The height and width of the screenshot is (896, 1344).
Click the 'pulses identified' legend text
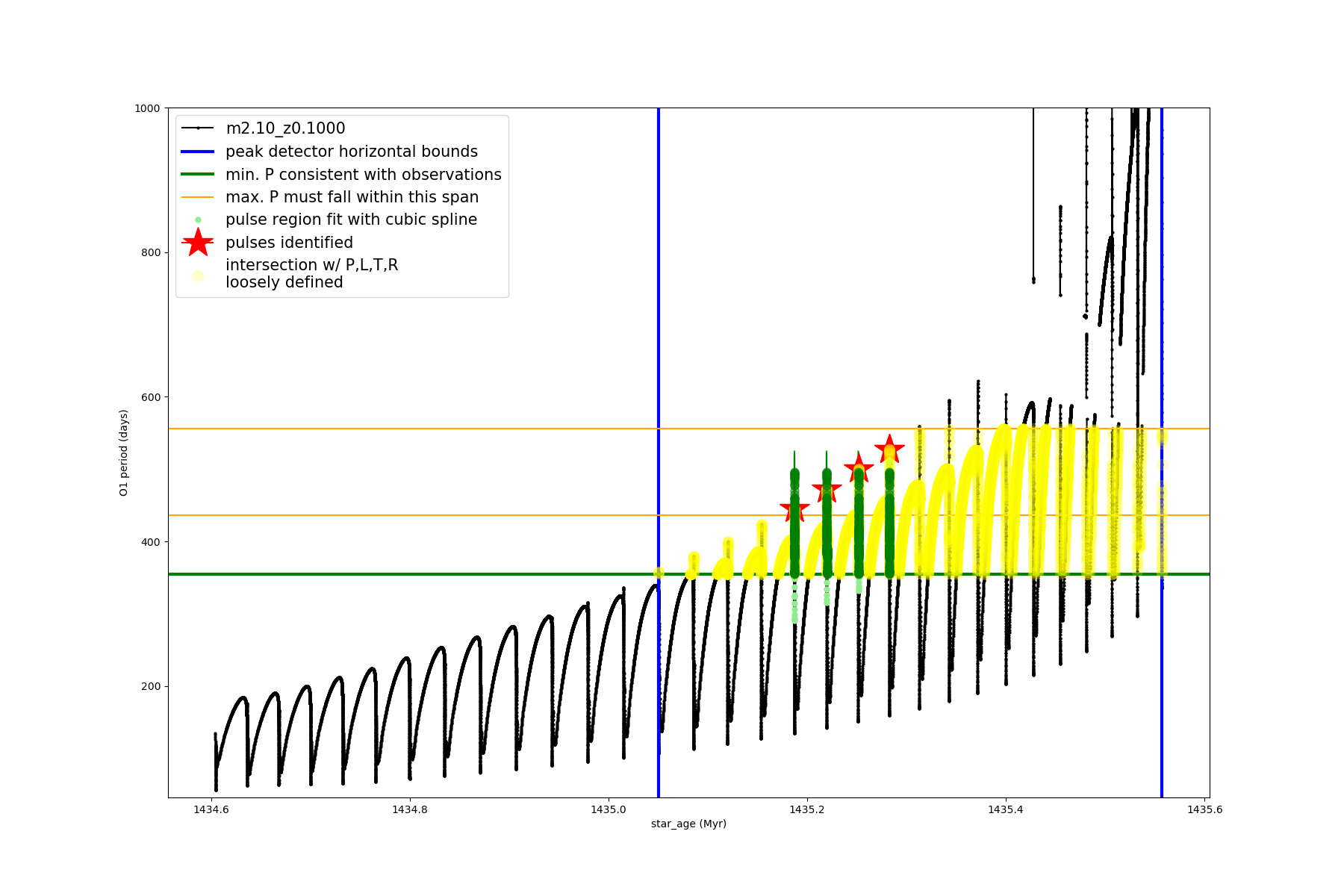point(289,243)
